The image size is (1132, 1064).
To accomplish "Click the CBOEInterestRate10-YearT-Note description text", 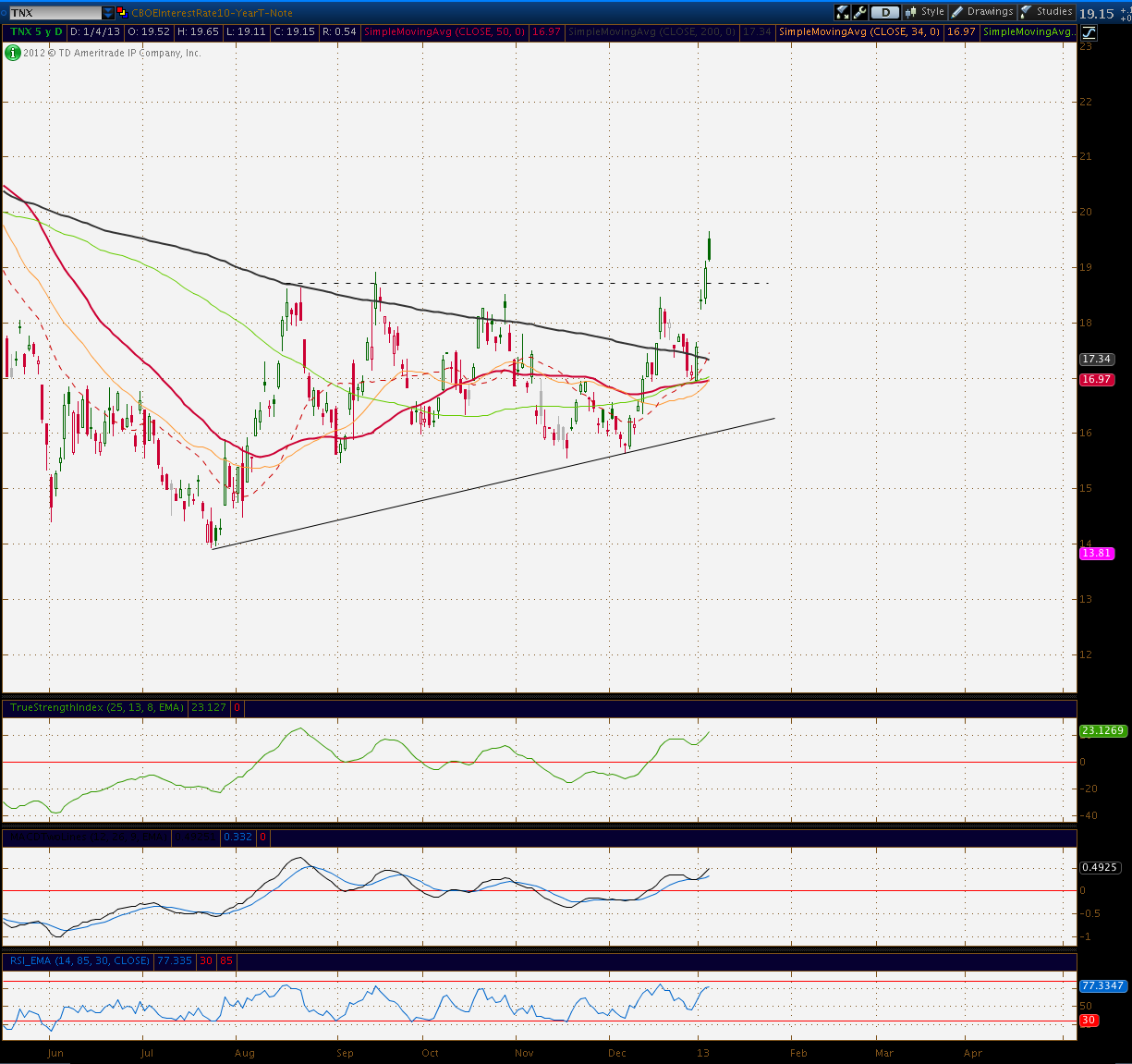I will (213, 13).
